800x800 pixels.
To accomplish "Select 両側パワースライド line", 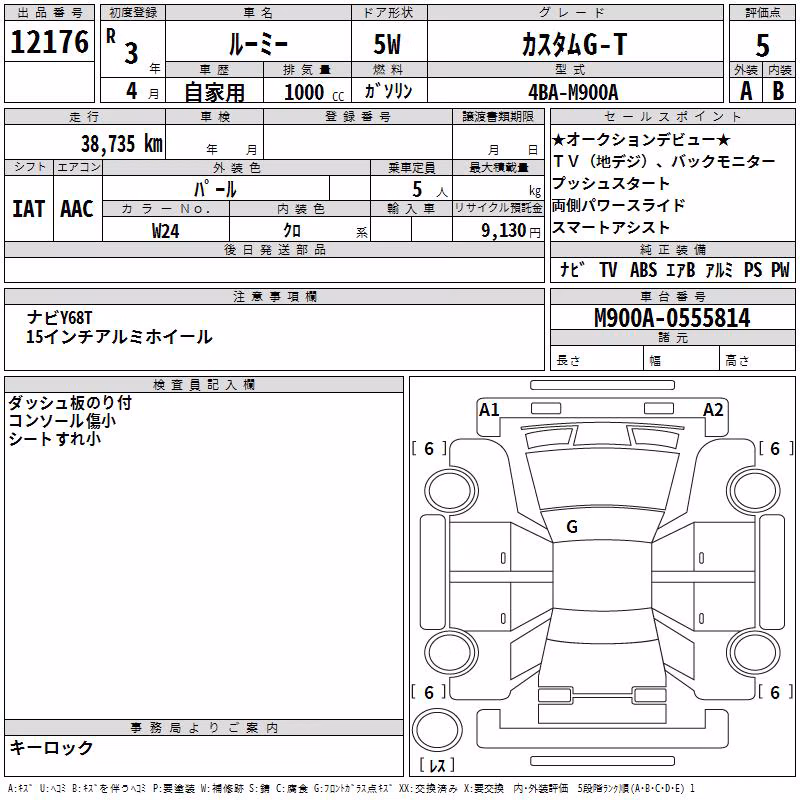I will [x=618, y=205].
